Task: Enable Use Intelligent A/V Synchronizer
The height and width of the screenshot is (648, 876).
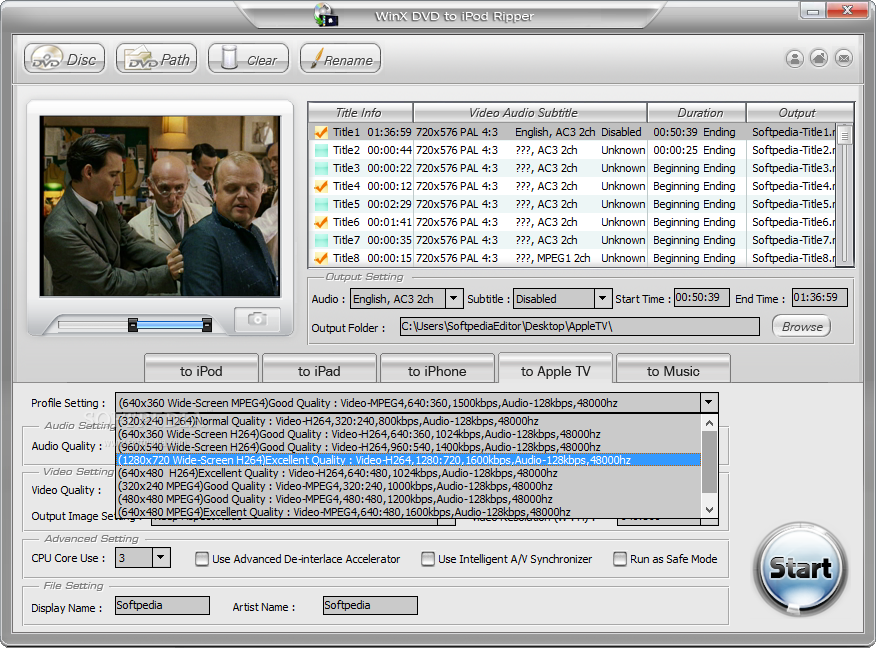Action: click(x=428, y=559)
